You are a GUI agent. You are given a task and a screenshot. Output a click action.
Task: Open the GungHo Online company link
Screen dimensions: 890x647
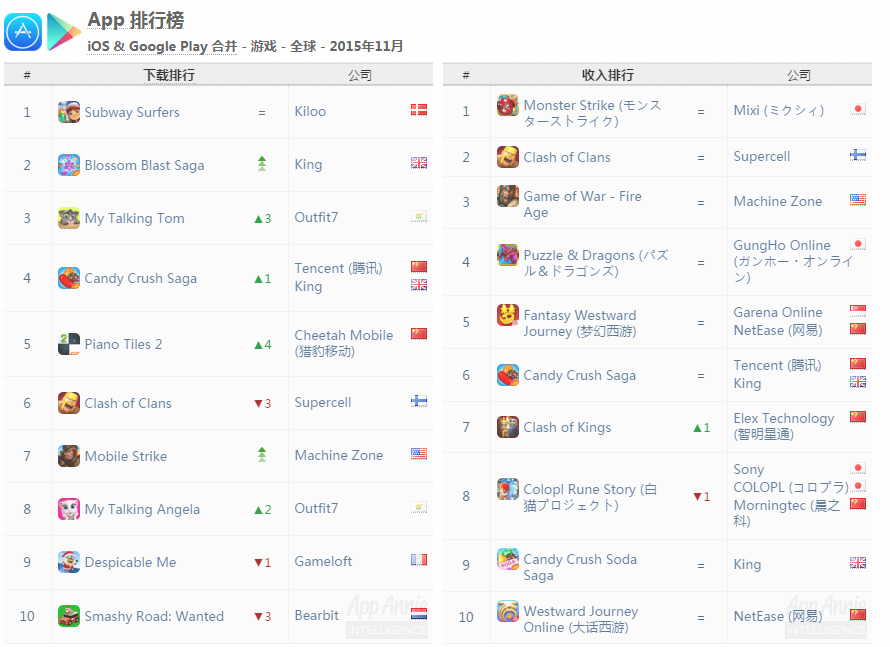[793, 261]
